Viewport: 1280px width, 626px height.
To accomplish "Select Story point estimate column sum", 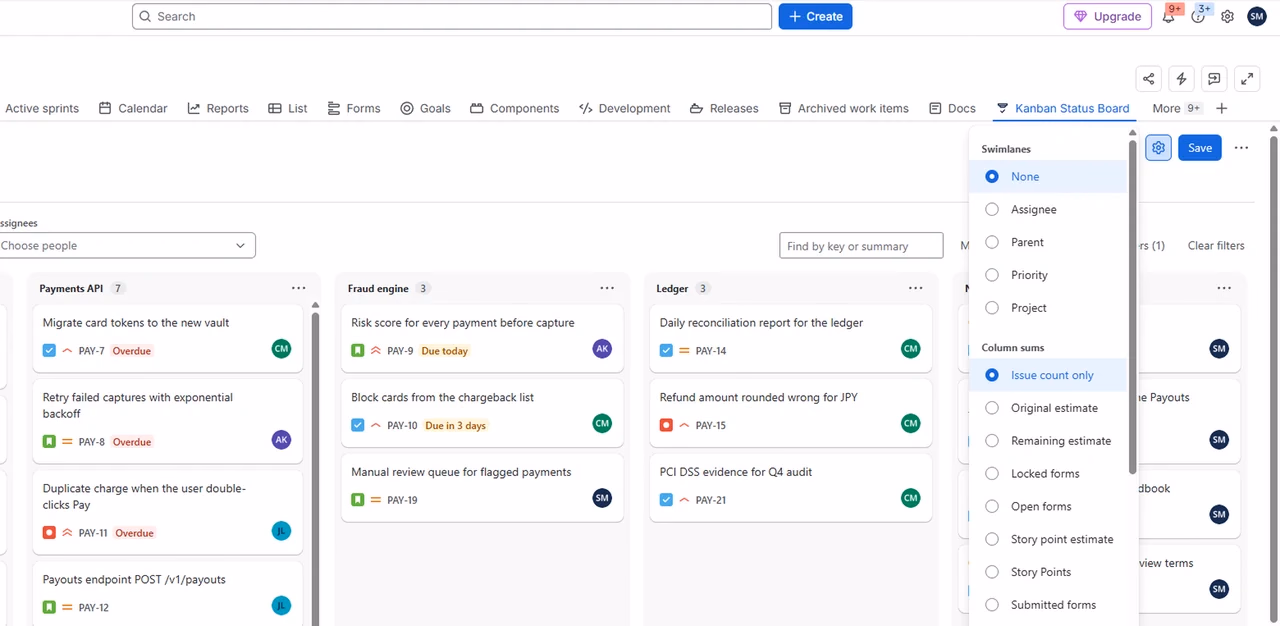I will pyautogui.click(x=1048, y=539).
